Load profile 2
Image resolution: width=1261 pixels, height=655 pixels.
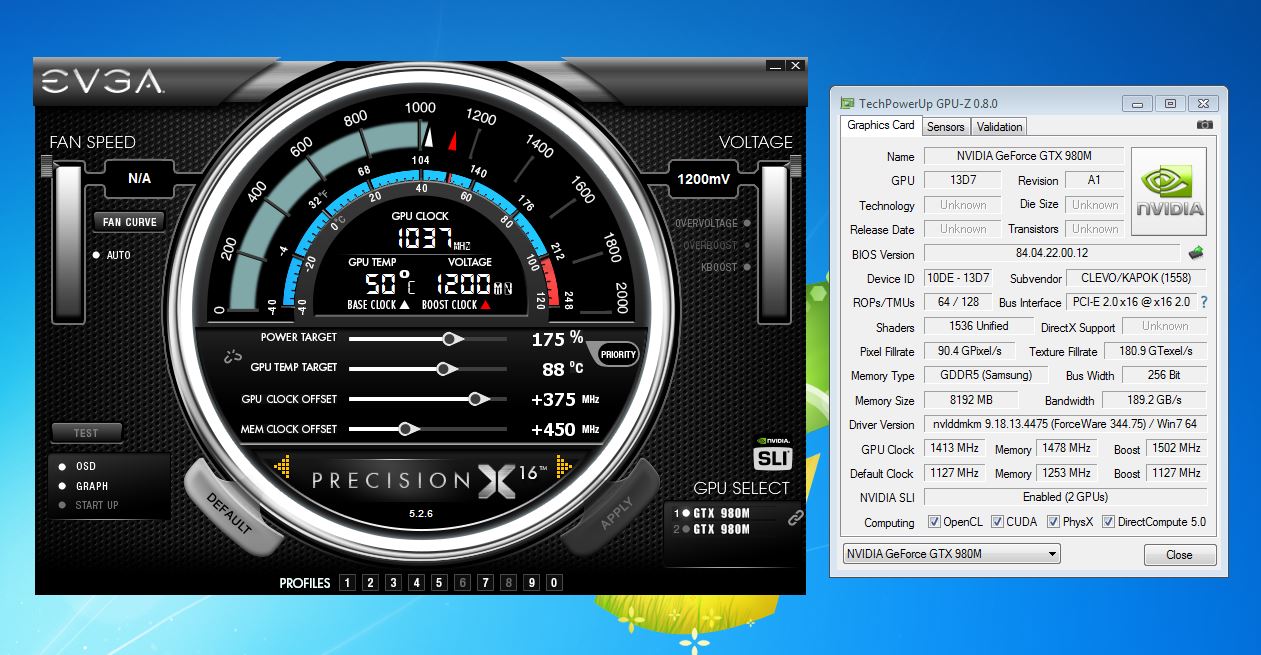370,583
